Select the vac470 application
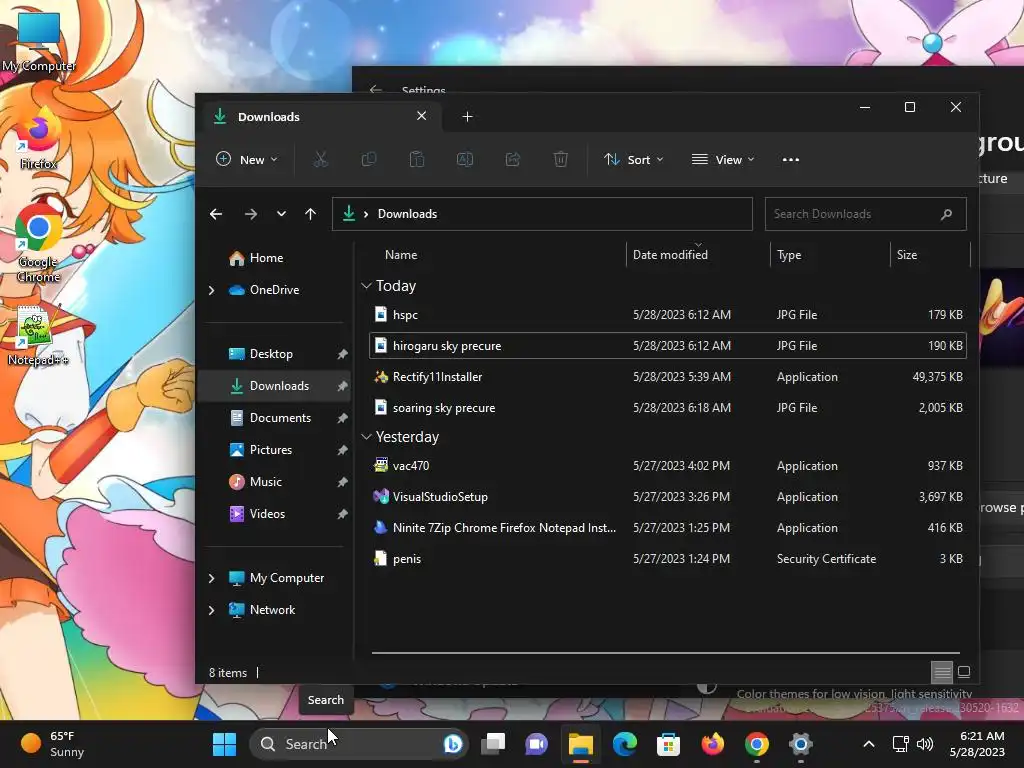Viewport: 1024px width, 768px height. [667, 466]
